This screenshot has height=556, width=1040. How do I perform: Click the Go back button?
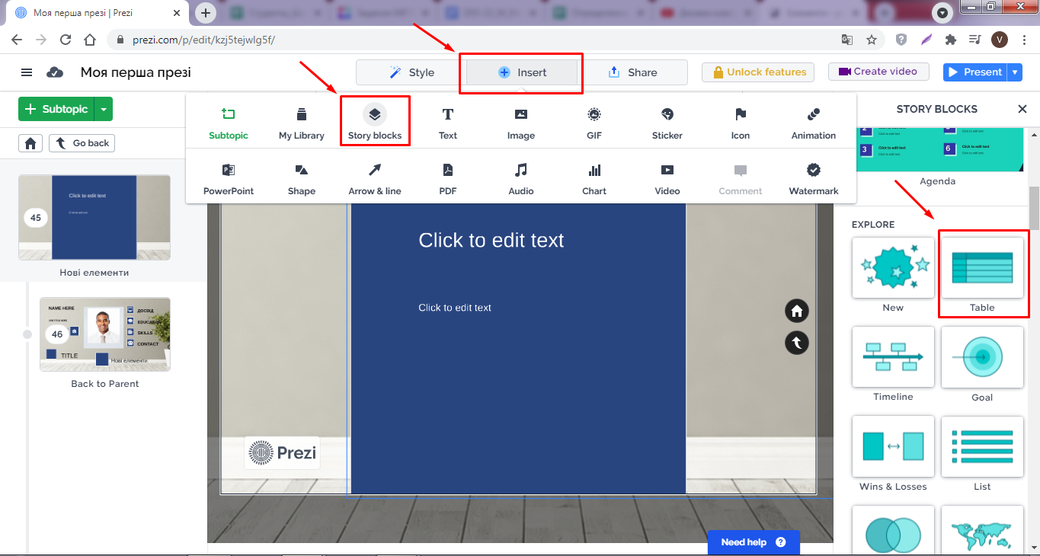click(82, 143)
